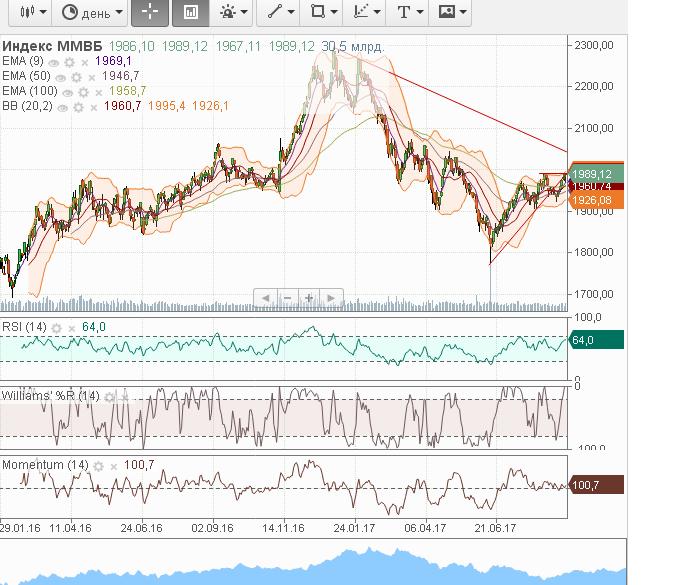Click the 24.01.17 date label

(x=354, y=528)
